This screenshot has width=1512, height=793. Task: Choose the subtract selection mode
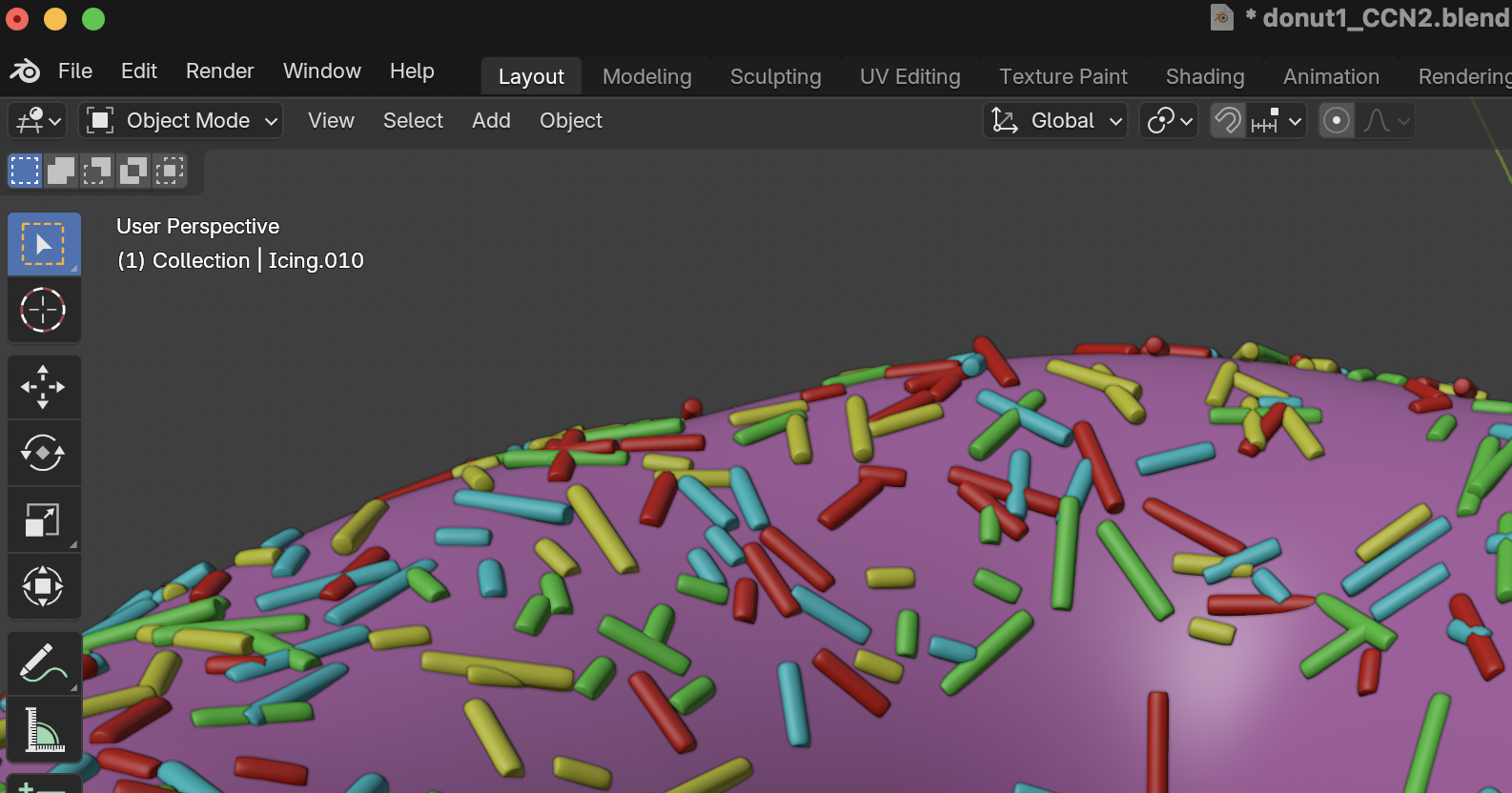[x=97, y=171]
